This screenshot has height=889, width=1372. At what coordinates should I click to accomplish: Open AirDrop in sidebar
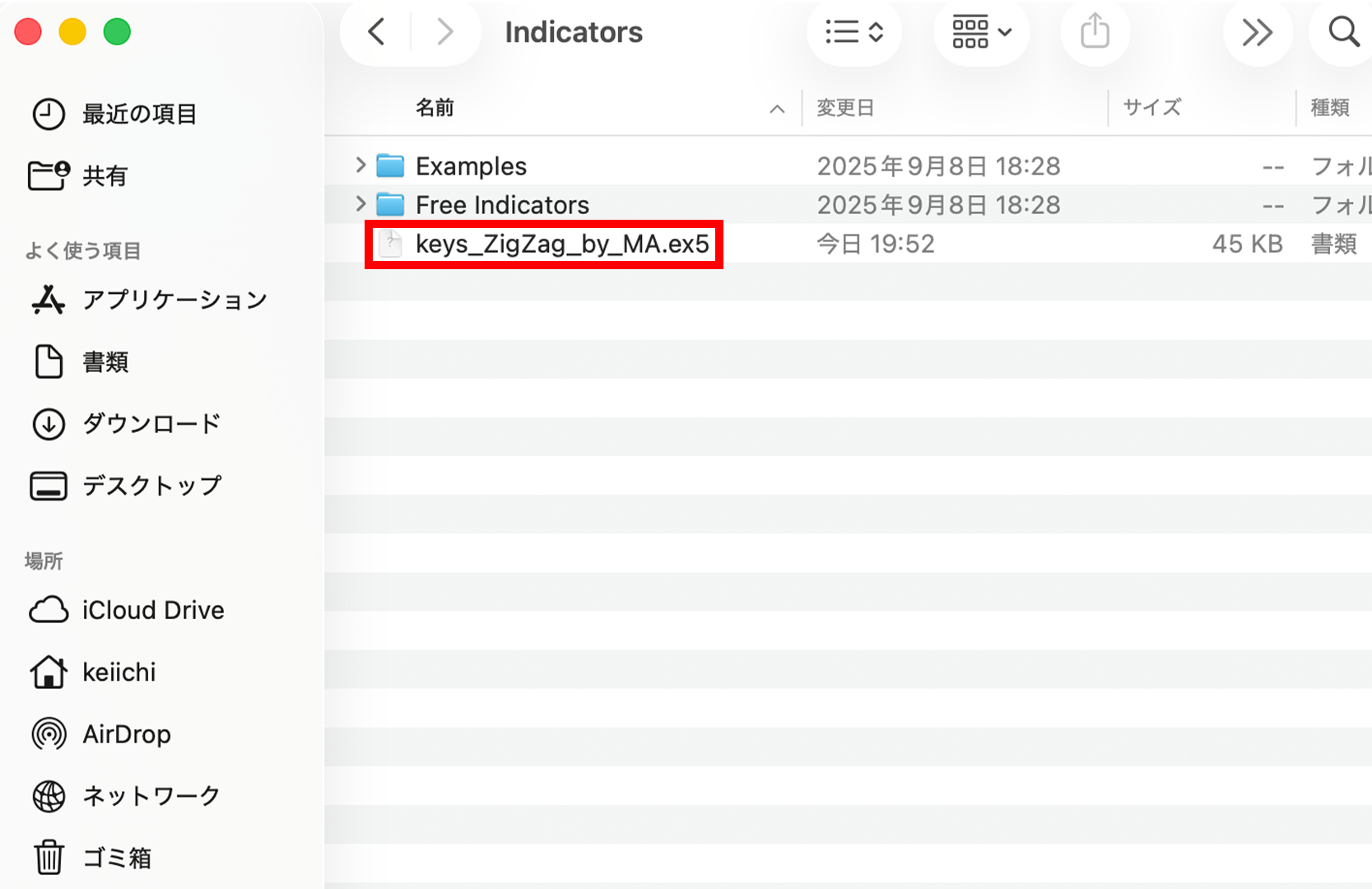point(127,734)
